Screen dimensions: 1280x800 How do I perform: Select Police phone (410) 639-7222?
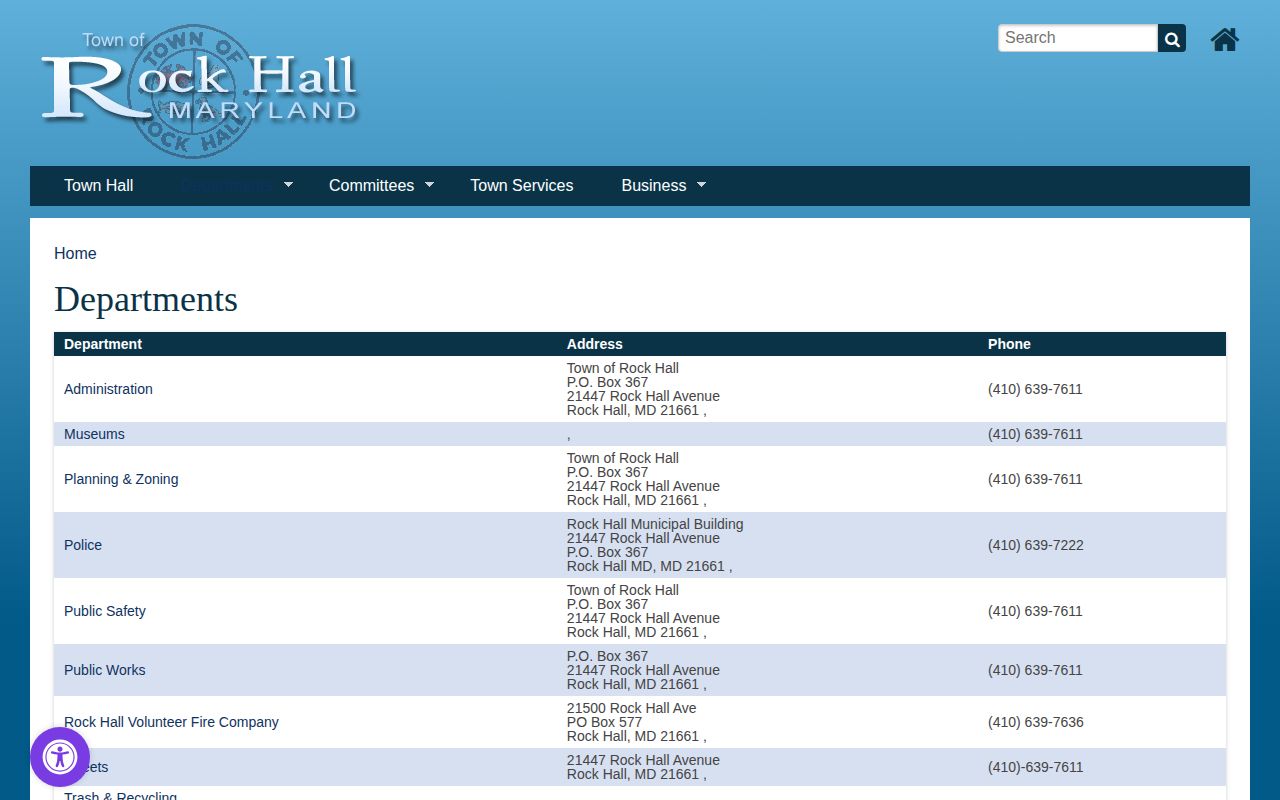[1036, 545]
